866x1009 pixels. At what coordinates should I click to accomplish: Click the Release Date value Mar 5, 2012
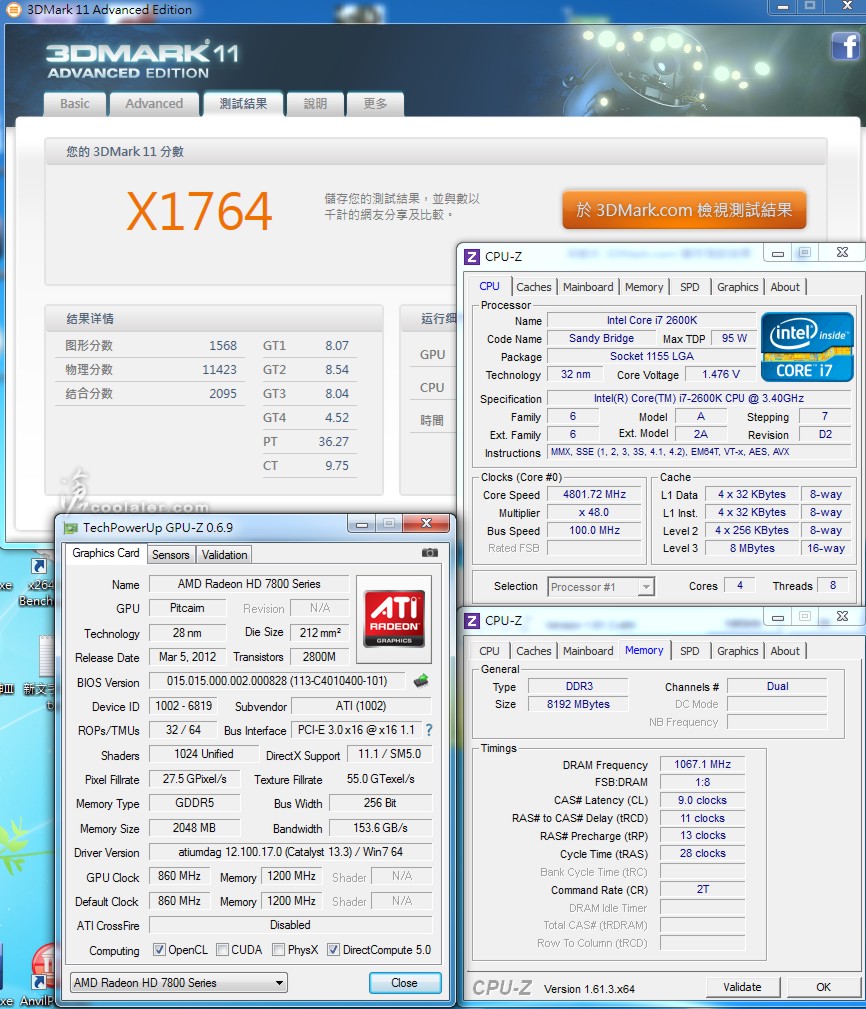pos(187,657)
